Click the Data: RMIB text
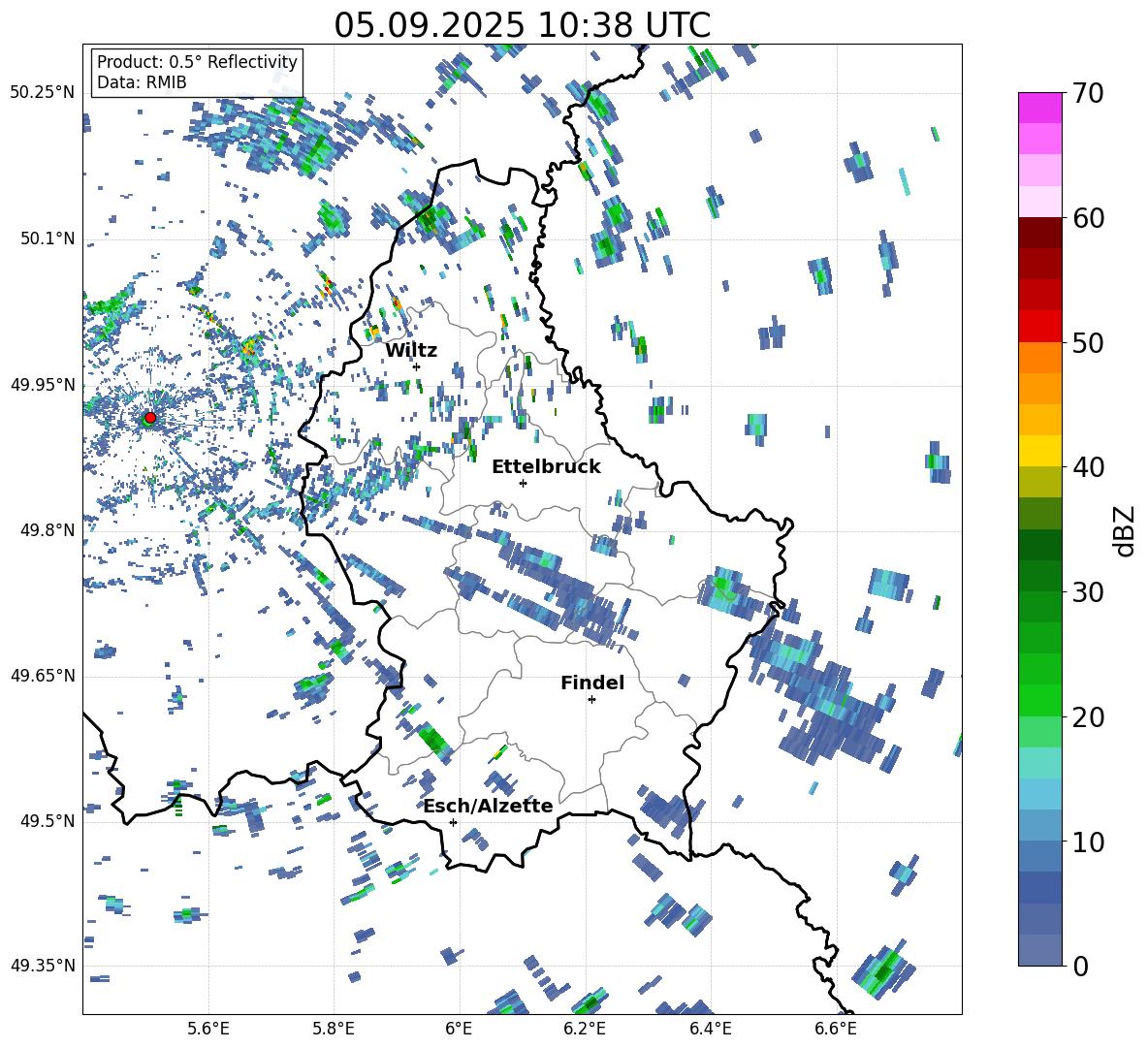1148x1048 pixels. [142, 82]
